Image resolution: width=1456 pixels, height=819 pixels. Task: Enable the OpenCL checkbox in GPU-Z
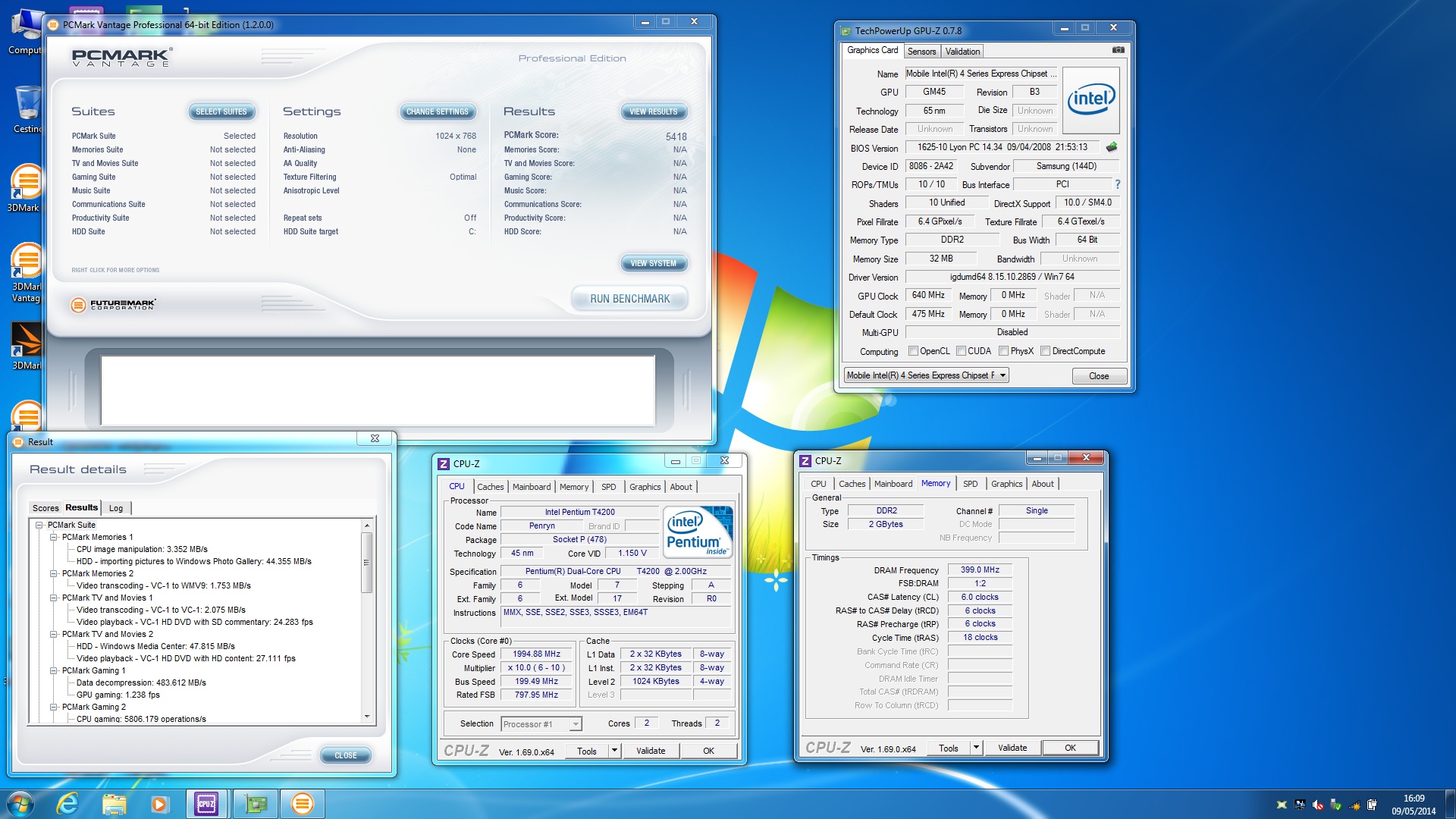click(x=914, y=351)
